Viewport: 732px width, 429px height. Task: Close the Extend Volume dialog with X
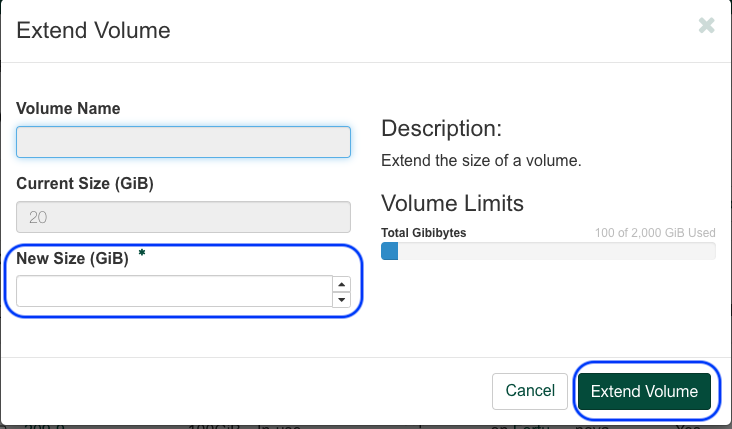(706, 26)
